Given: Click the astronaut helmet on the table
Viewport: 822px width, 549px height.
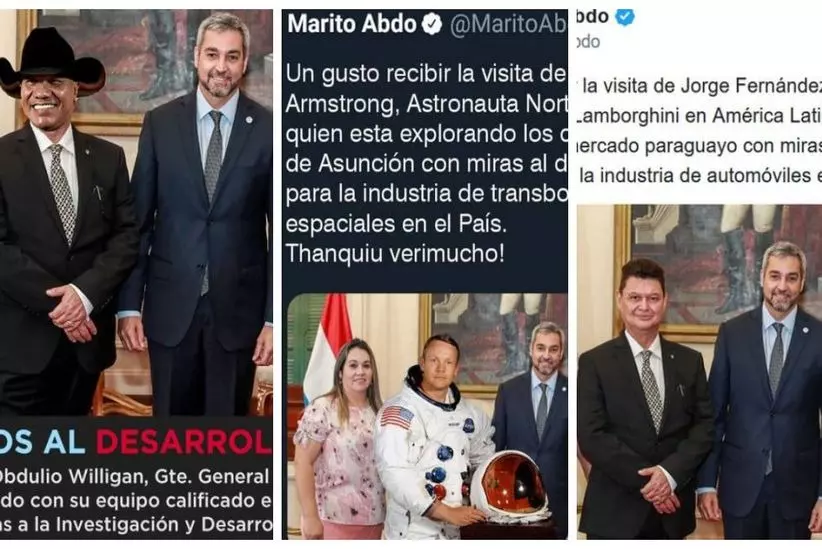Looking at the screenshot, I should pyautogui.click(x=509, y=484).
